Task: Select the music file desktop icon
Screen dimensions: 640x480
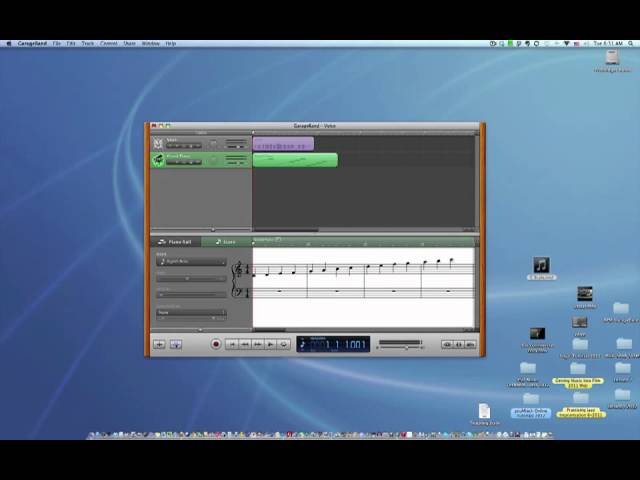Action: pyautogui.click(x=541, y=265)
